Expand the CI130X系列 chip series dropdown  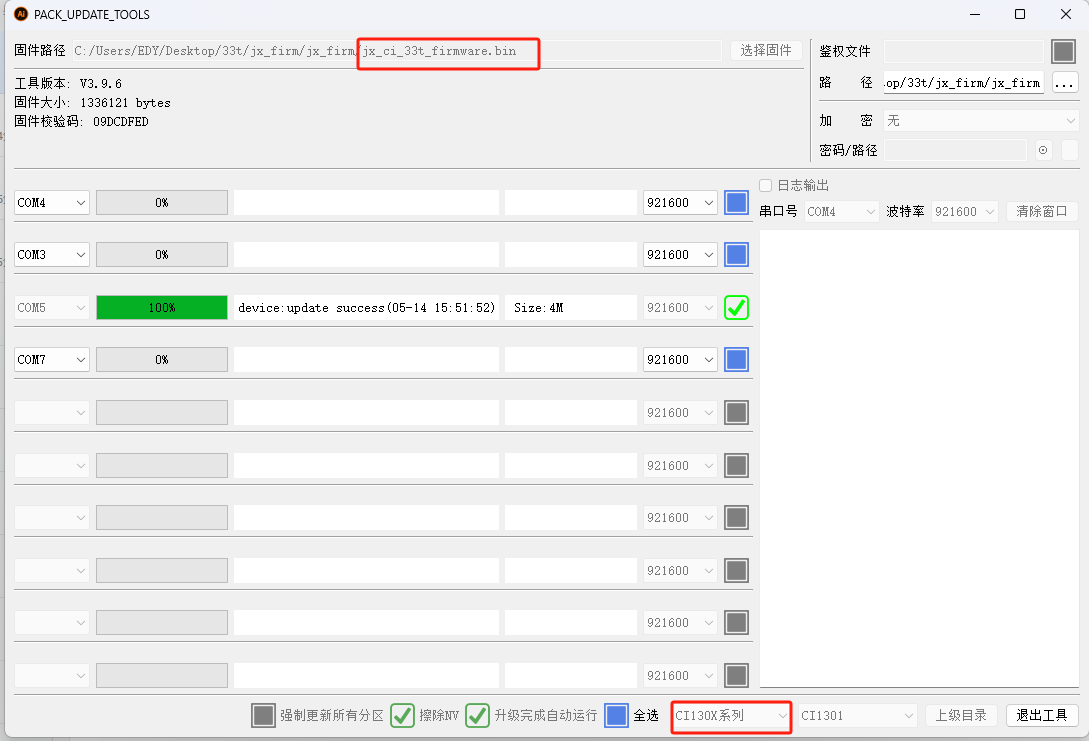[x=731, y=715]
